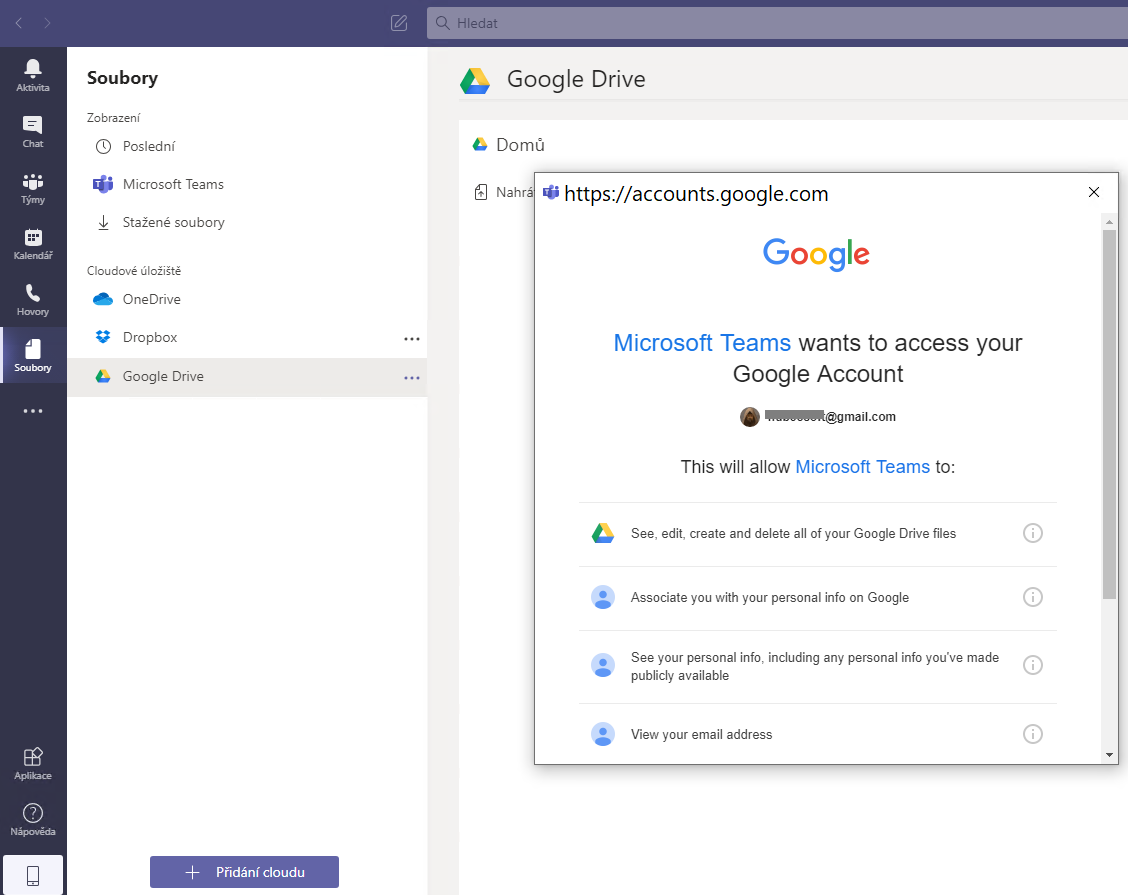The image size is (1128, 895).
Task: Click the dialog scrollbar down arrow
Action: (1109, 755)
